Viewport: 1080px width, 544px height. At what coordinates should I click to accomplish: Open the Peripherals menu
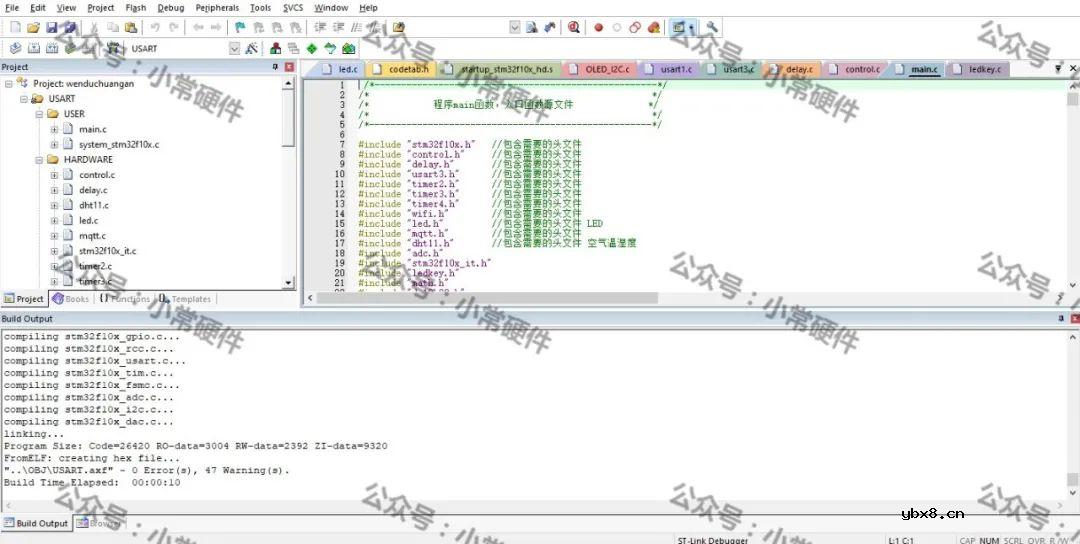coord(217,8)
